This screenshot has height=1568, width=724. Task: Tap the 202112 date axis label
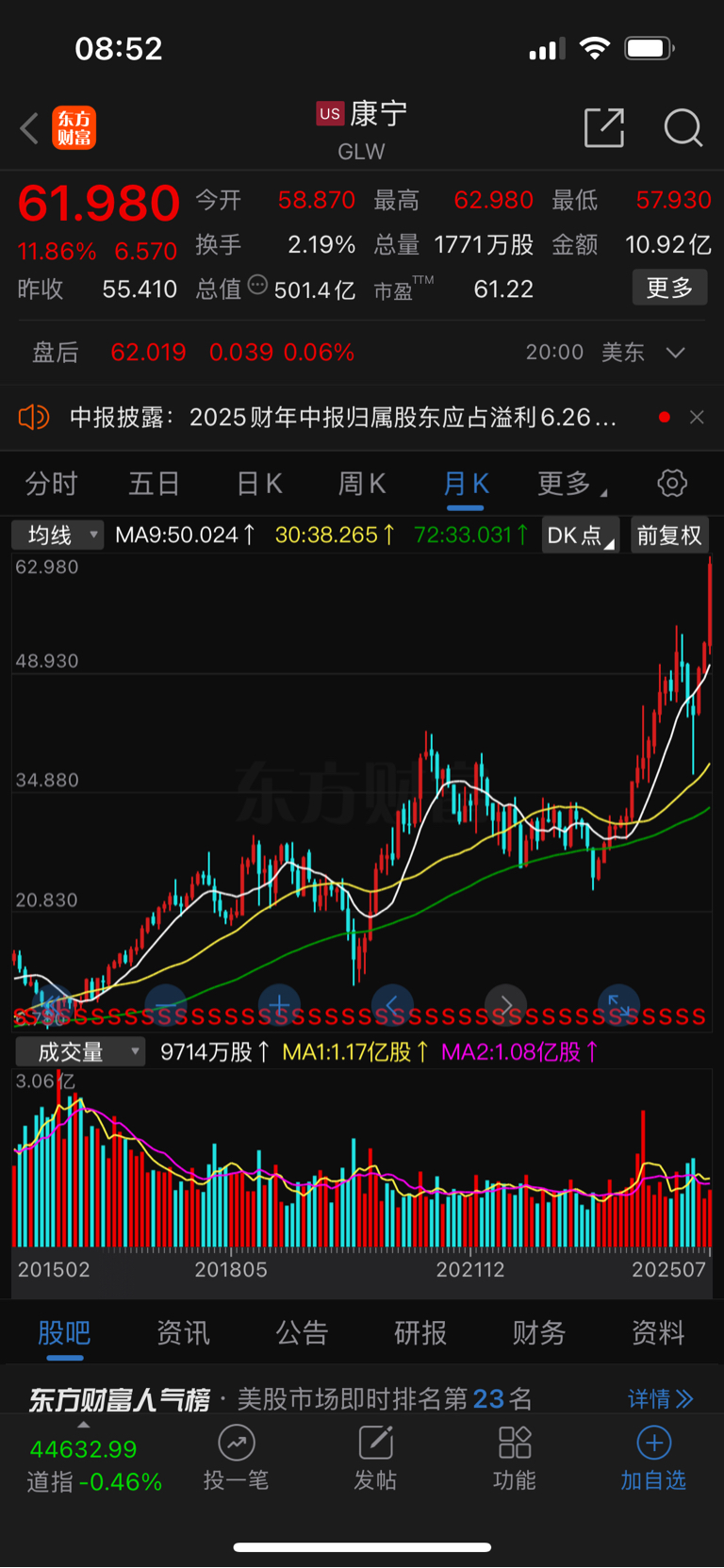[470, 1269]
